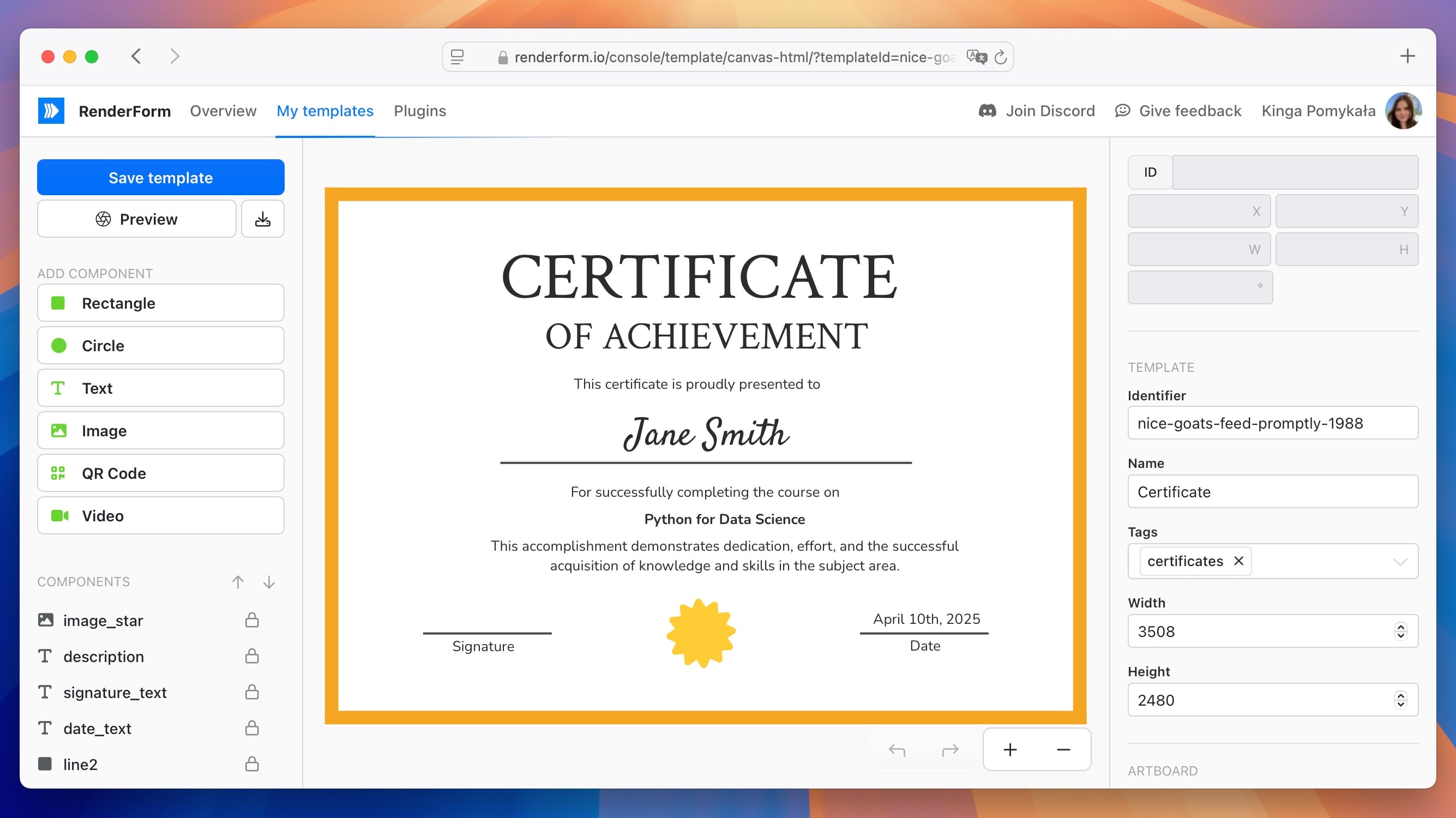Select OF ACHIEVEMENT text on canvas

[707, 336]
